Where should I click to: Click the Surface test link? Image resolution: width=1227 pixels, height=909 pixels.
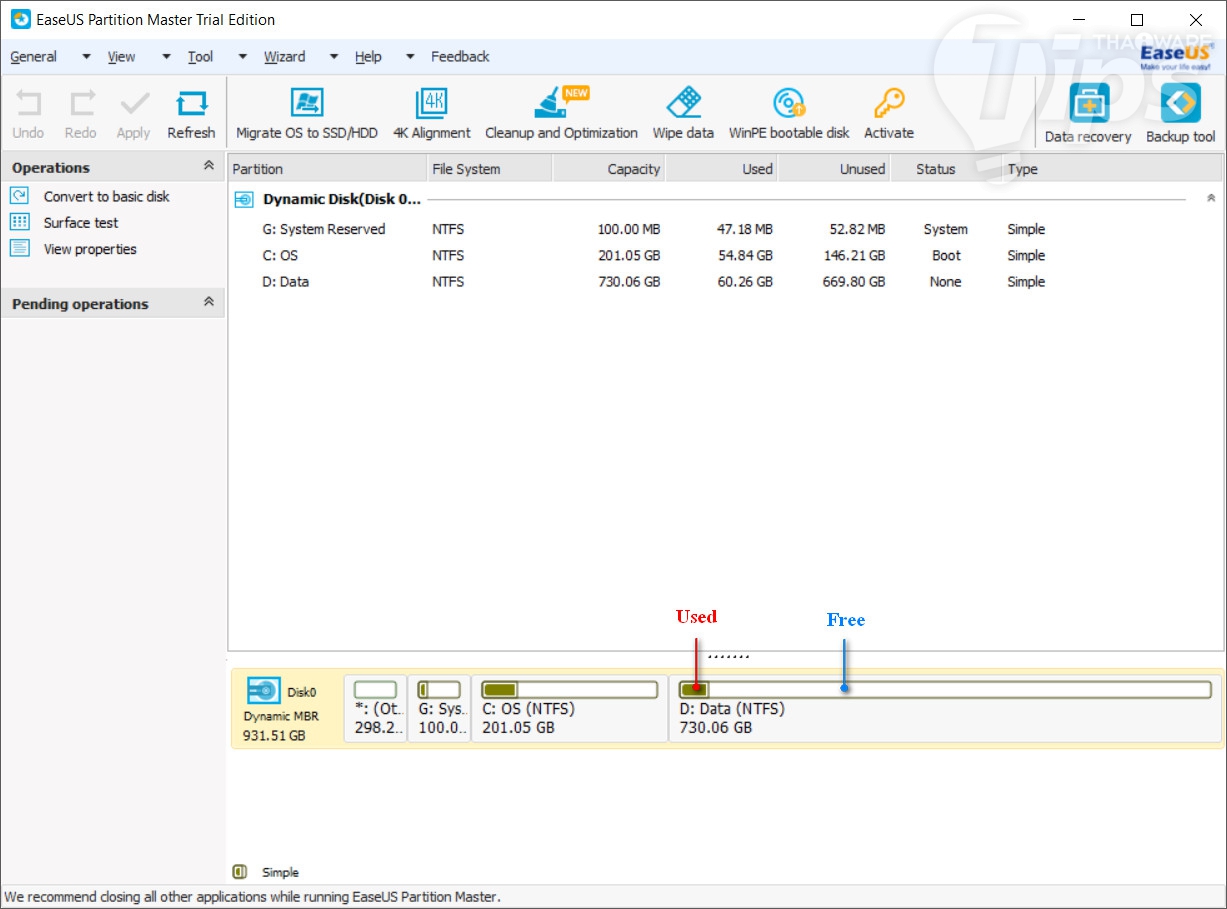pos(81,223)
